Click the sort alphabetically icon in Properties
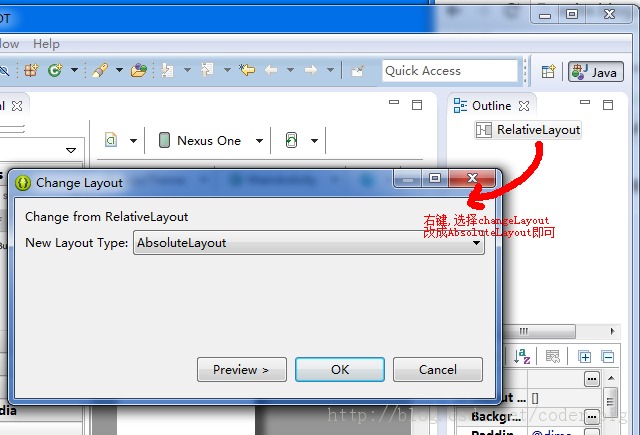Image resolution: width=640 pixels, height=435 pixels. tap(522, 356)
